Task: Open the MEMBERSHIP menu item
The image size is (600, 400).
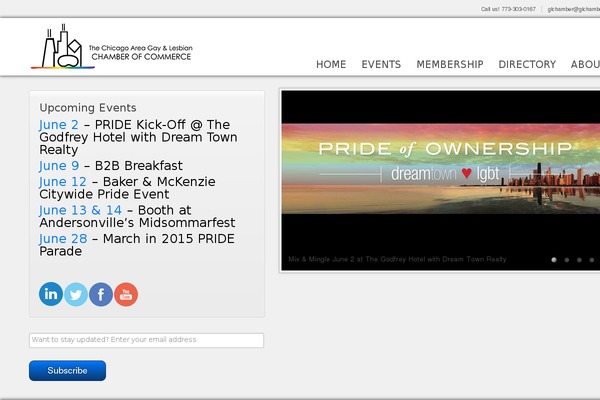Action: [x=450, y=64]
